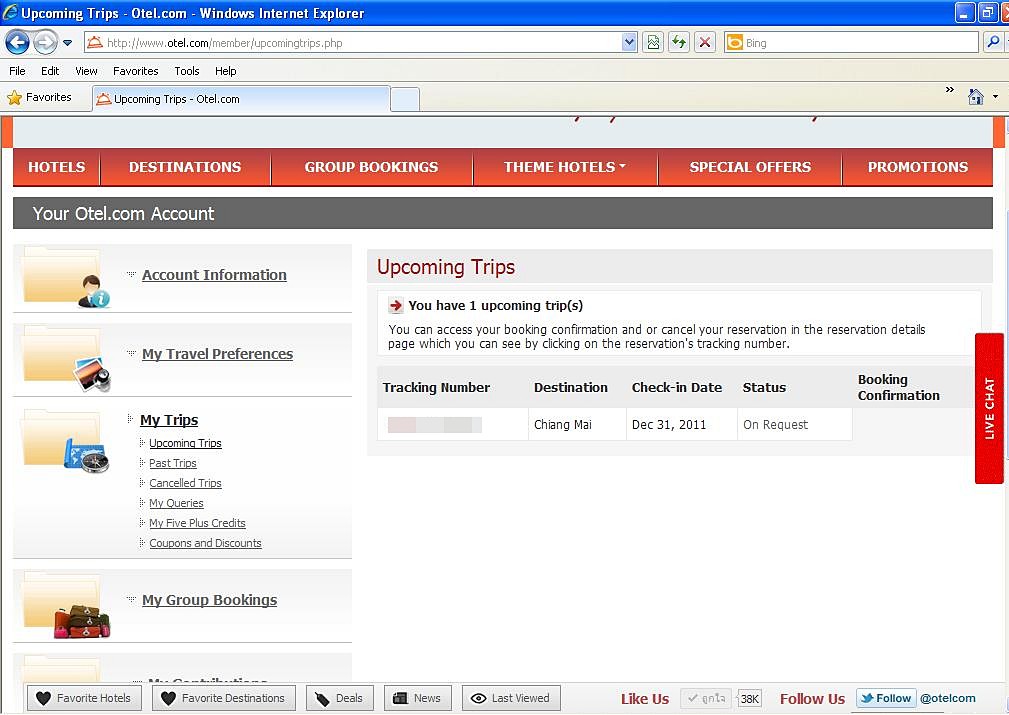Open the View menu
The image size is (1009, 715).
tap(86, 71)
